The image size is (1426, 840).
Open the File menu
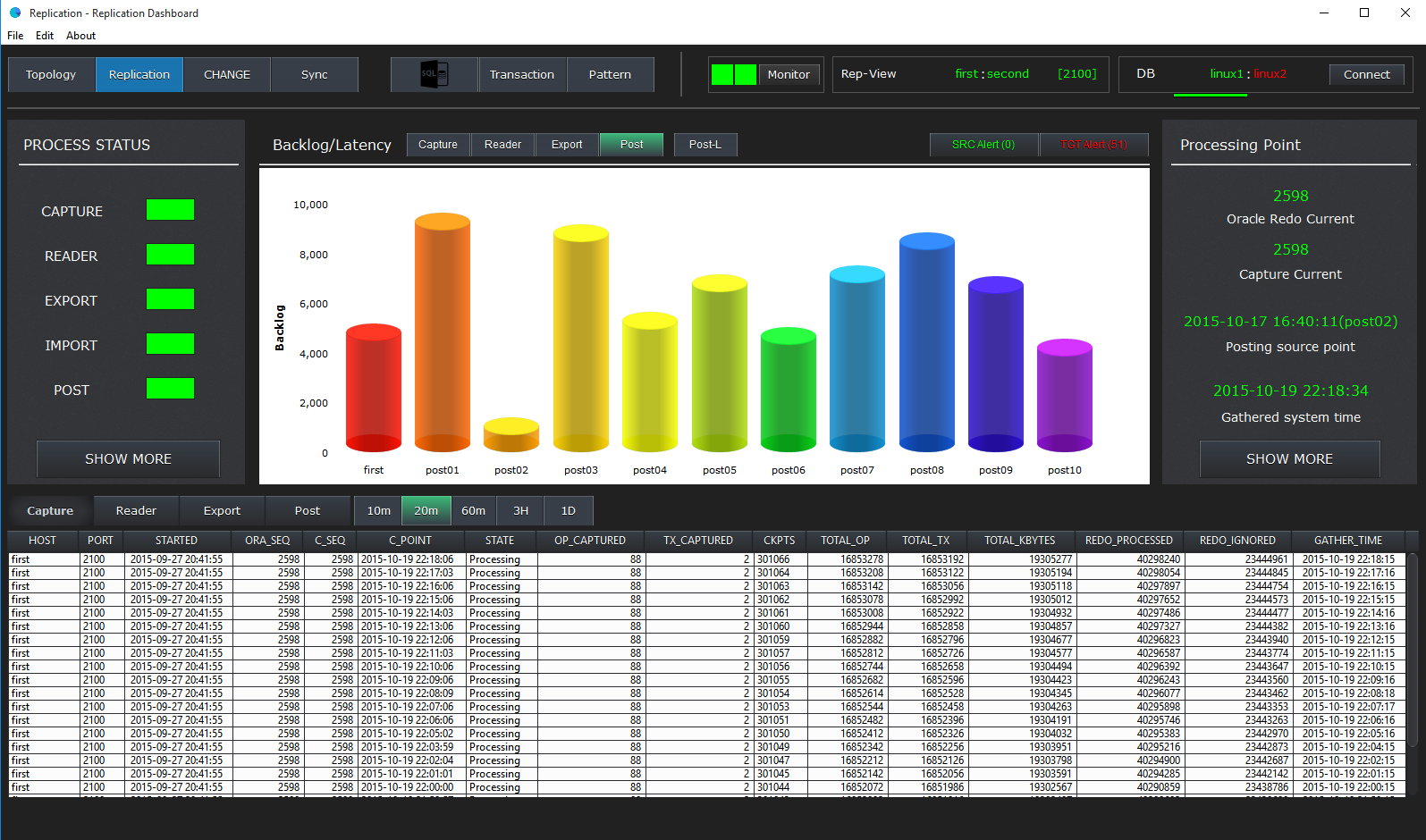(15, 36)
